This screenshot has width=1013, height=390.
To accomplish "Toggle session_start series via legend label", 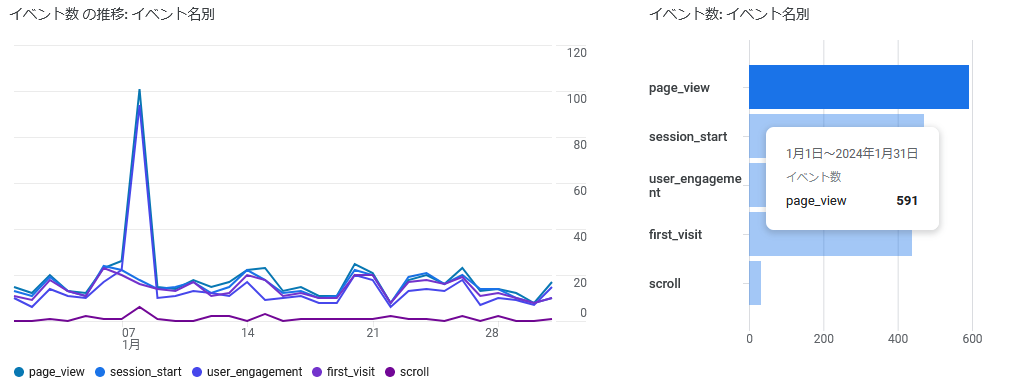I will [145, 372].
